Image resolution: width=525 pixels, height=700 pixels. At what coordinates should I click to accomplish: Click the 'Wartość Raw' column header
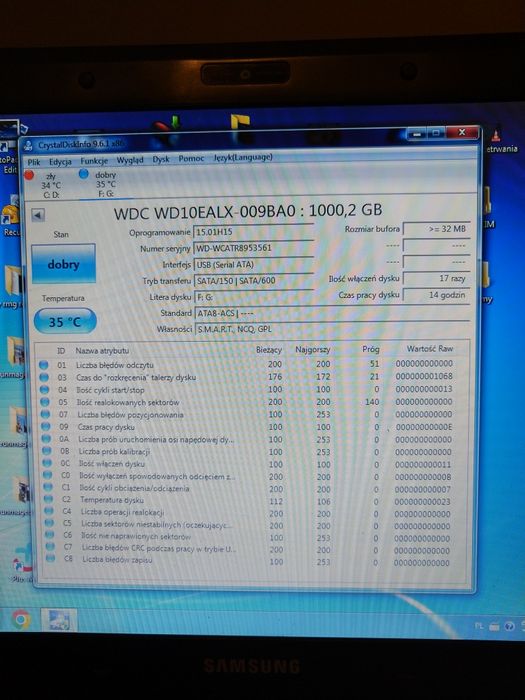(429, 349)
